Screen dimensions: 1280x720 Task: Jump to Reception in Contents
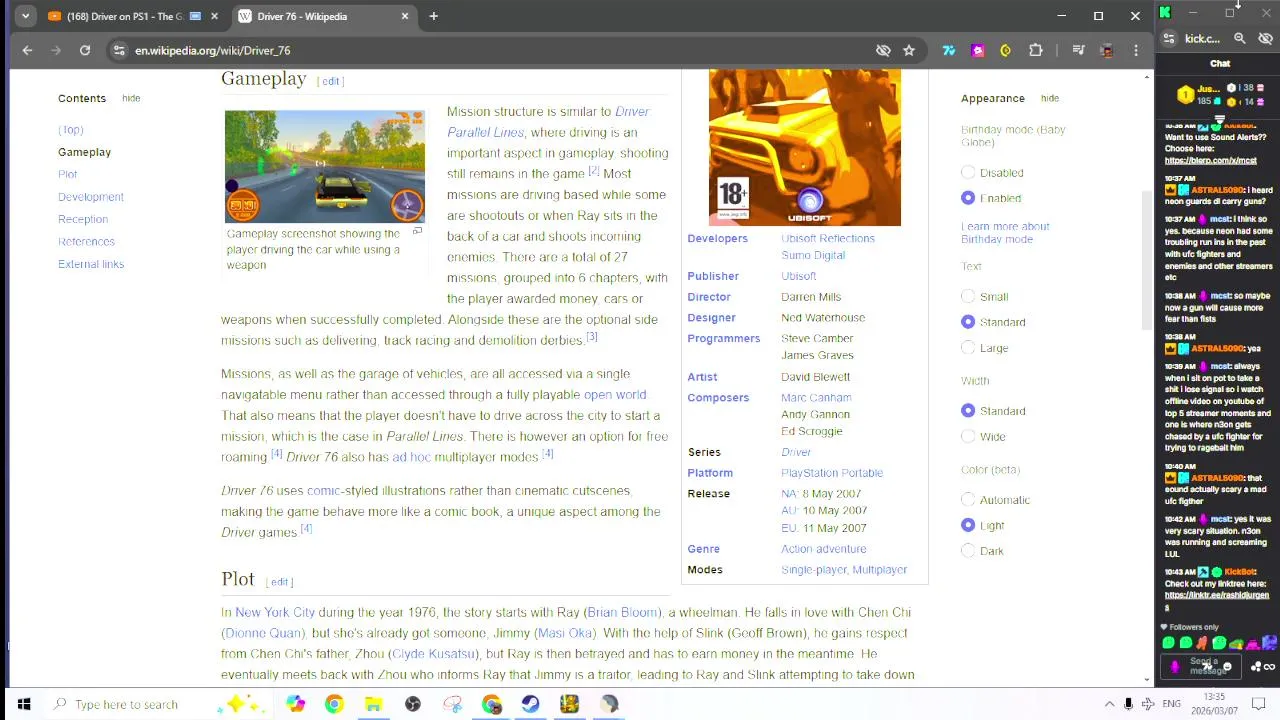83,219
